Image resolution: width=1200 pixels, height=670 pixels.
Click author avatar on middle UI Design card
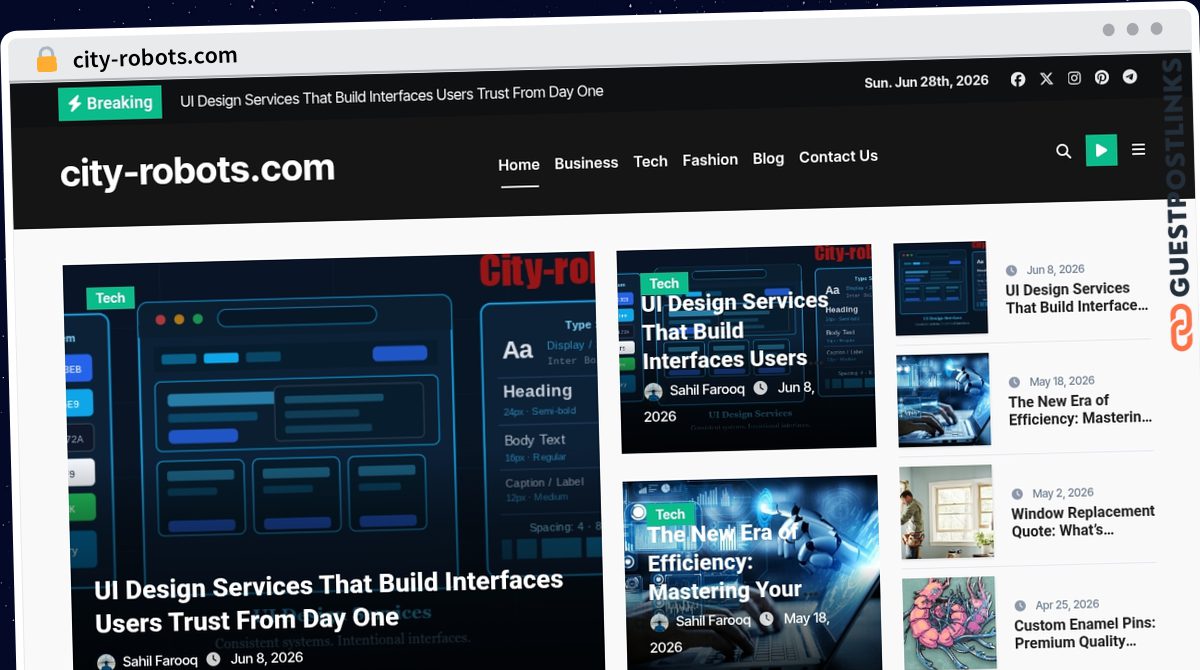tap(653, 392)
